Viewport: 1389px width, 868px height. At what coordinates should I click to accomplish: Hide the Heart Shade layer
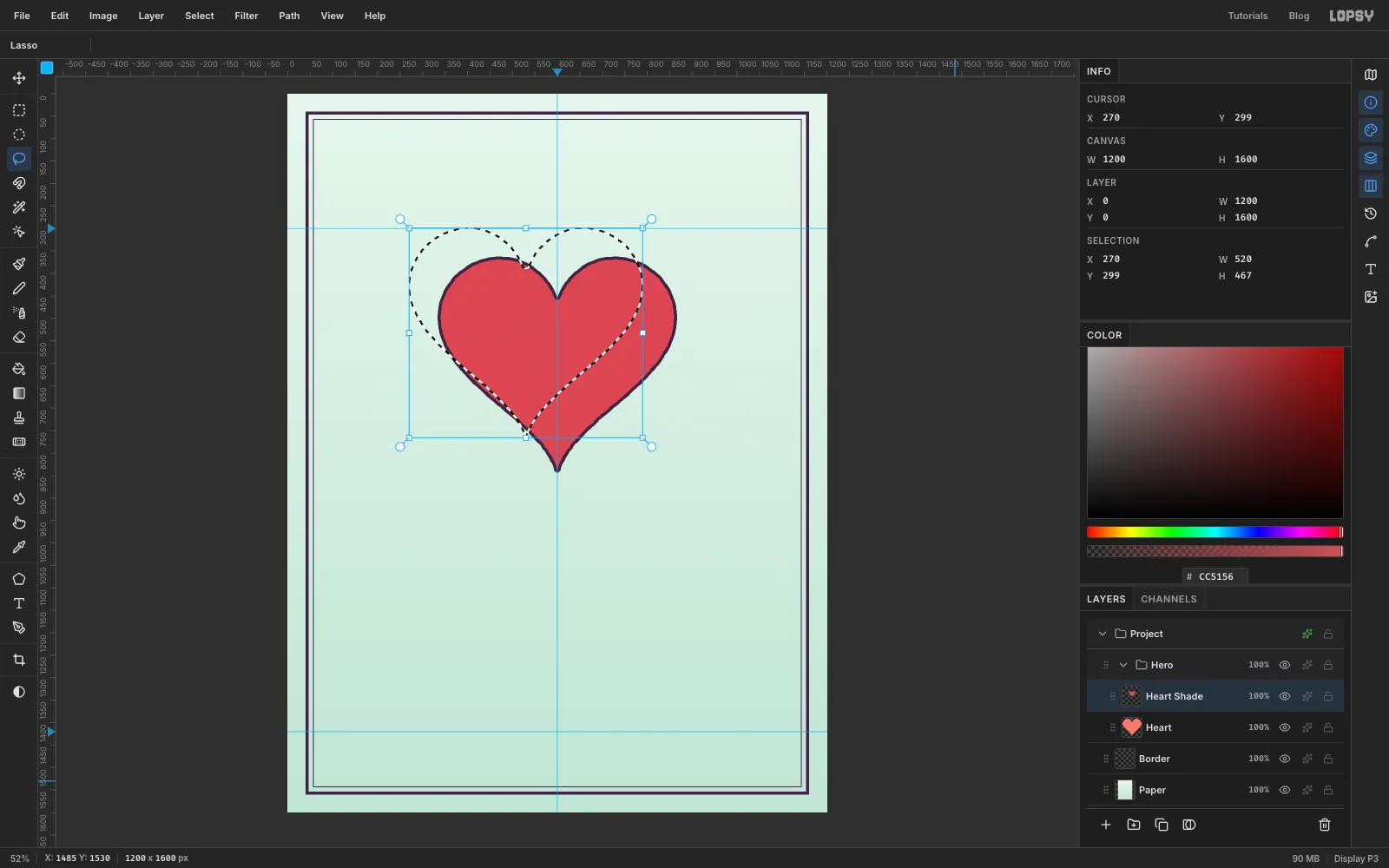[1285, 696]
